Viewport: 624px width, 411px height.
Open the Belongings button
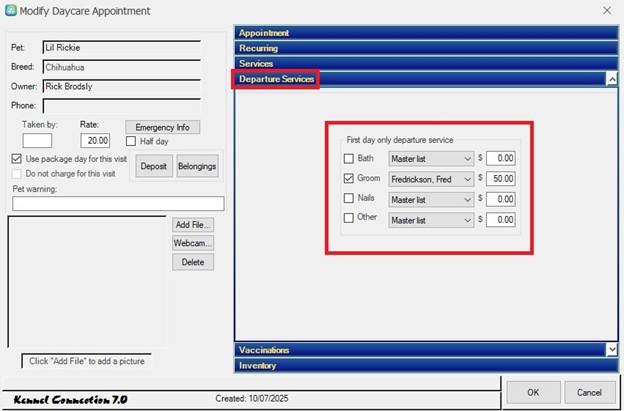click(x=197, y=166)
